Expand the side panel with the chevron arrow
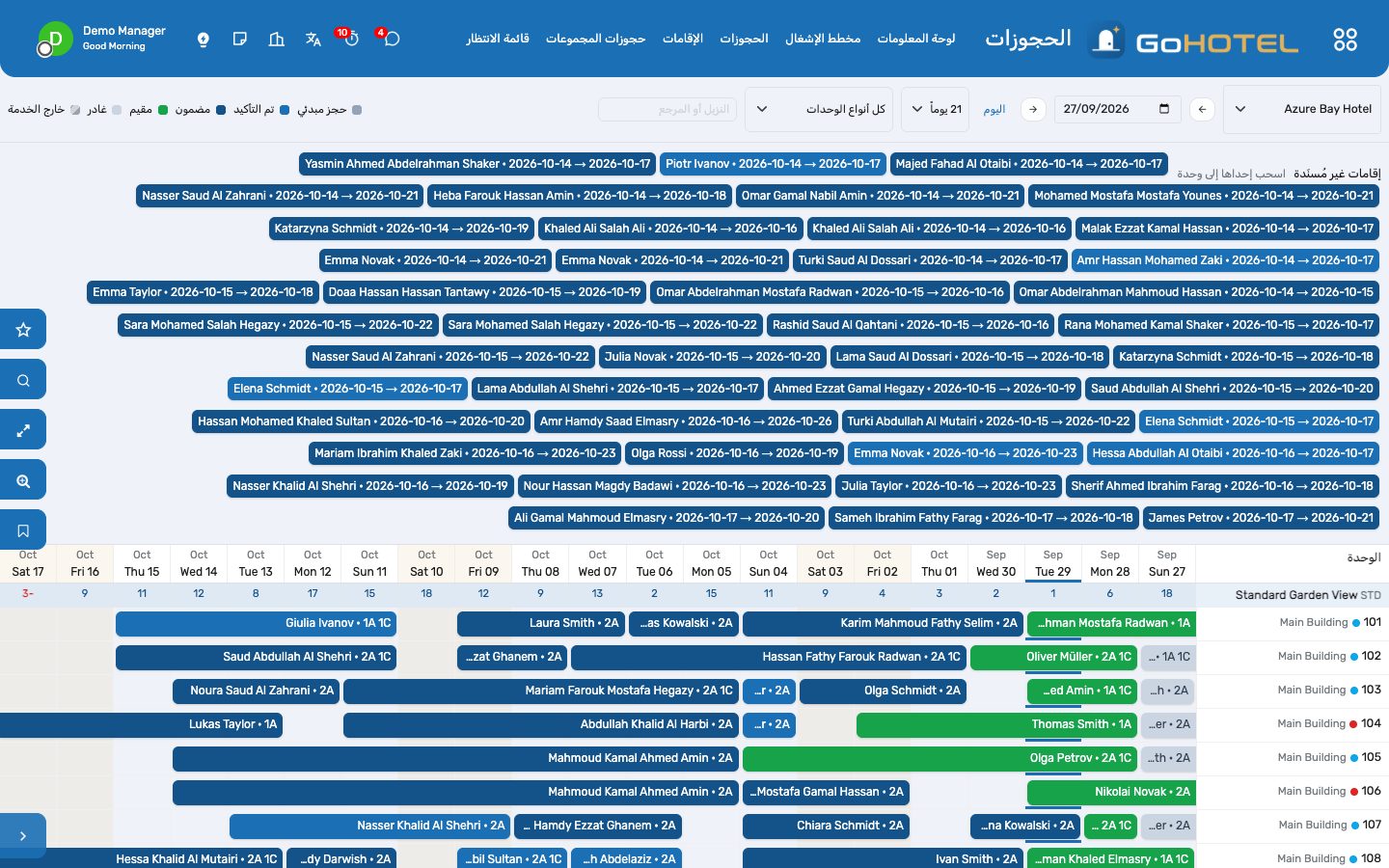The height and width of the screenshot is (868, 1389). tap(23, 836)
